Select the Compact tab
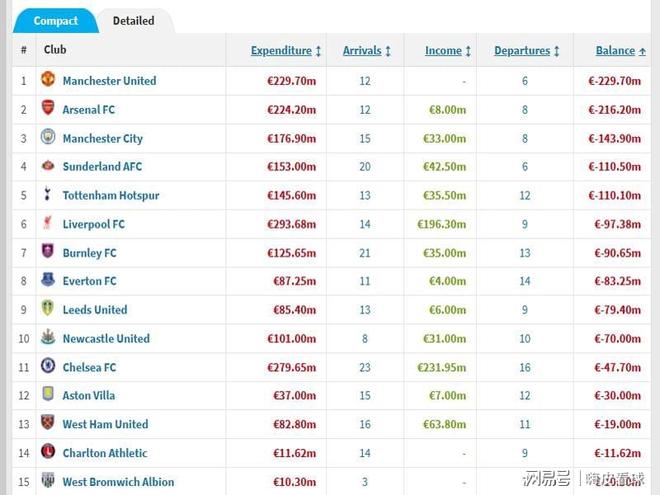 point(56,21)
